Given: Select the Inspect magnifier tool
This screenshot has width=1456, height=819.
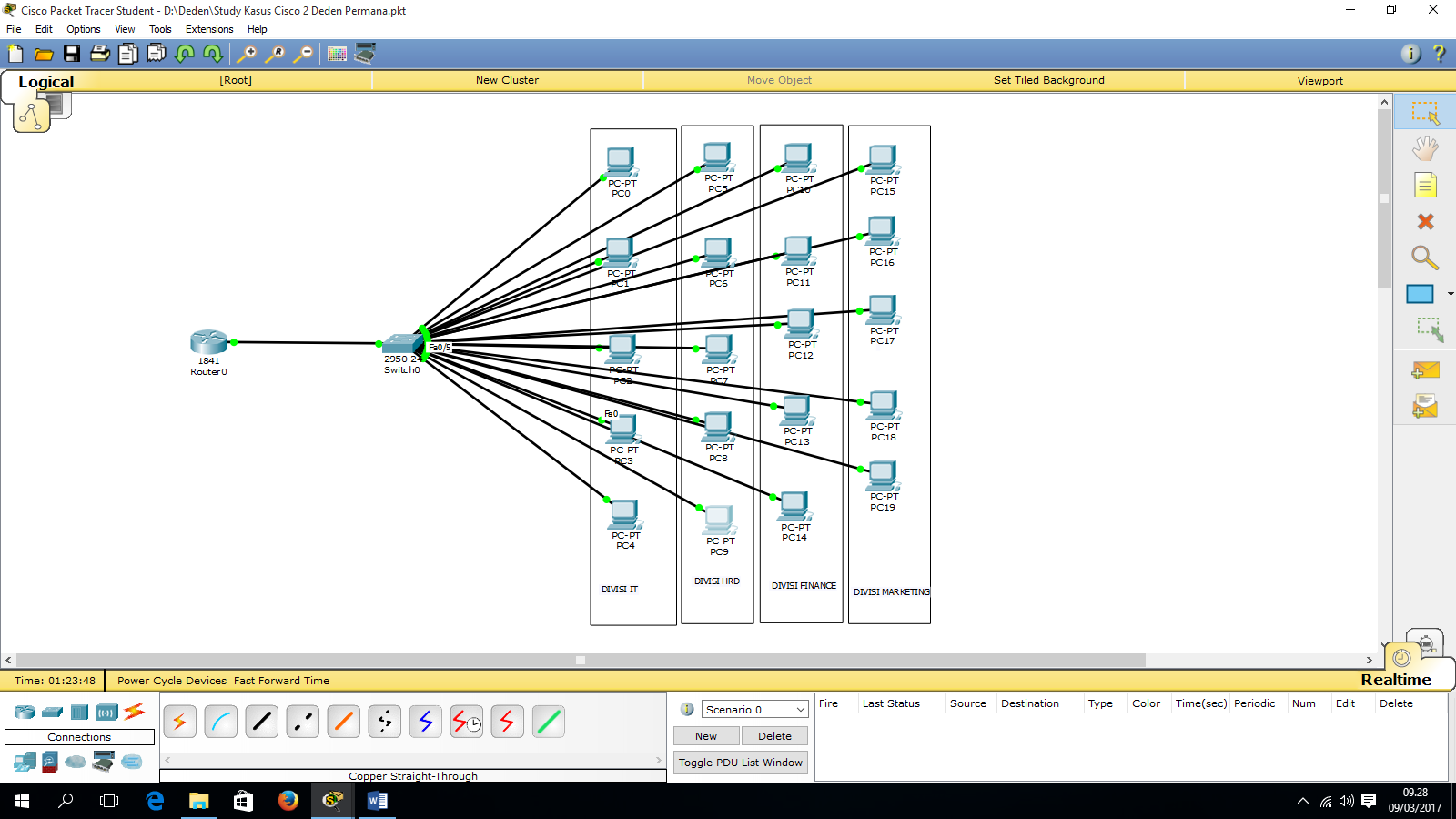Looking at the screenshot, I should (1424, 258).
